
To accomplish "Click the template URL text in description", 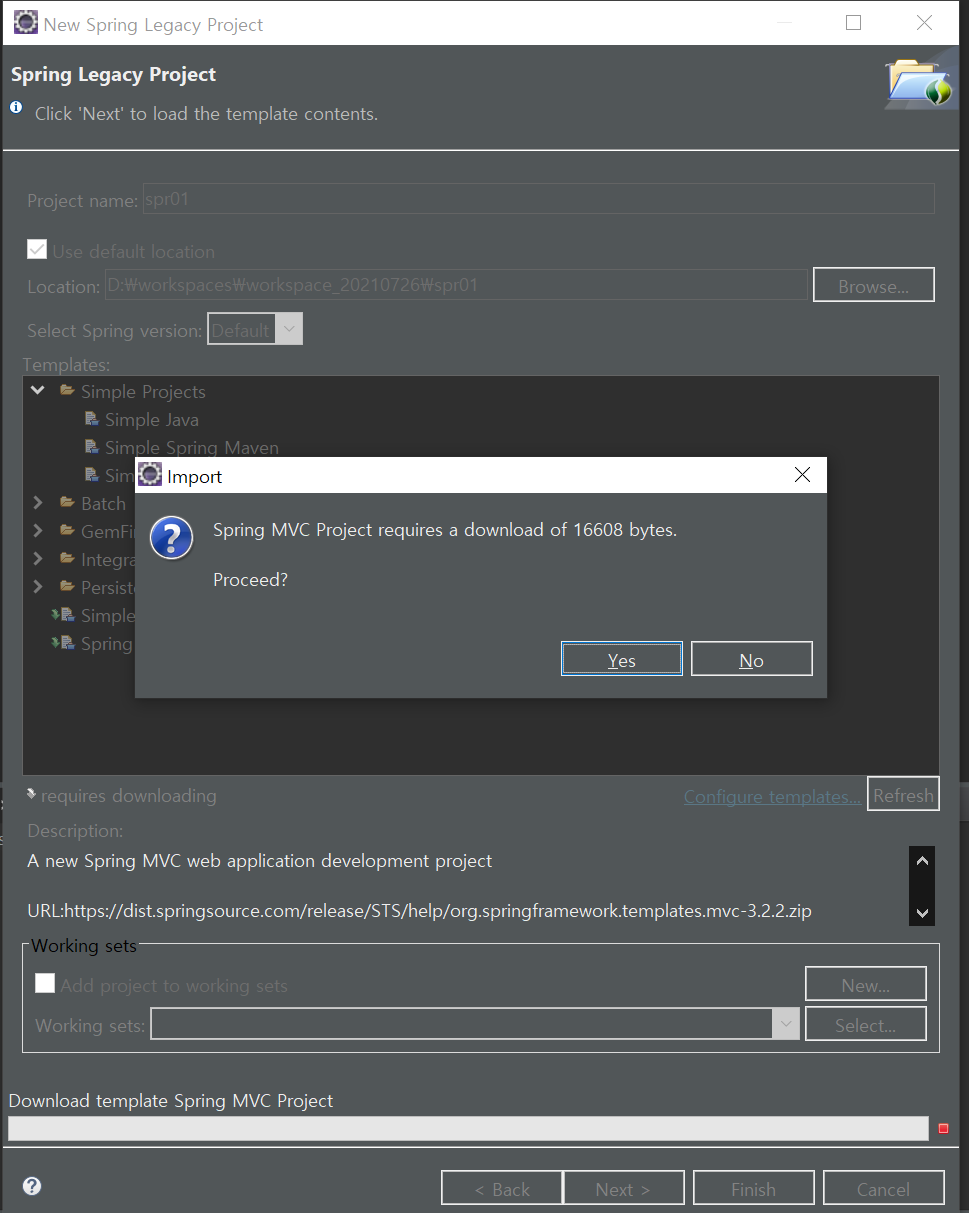I will [x=419, y=911].
